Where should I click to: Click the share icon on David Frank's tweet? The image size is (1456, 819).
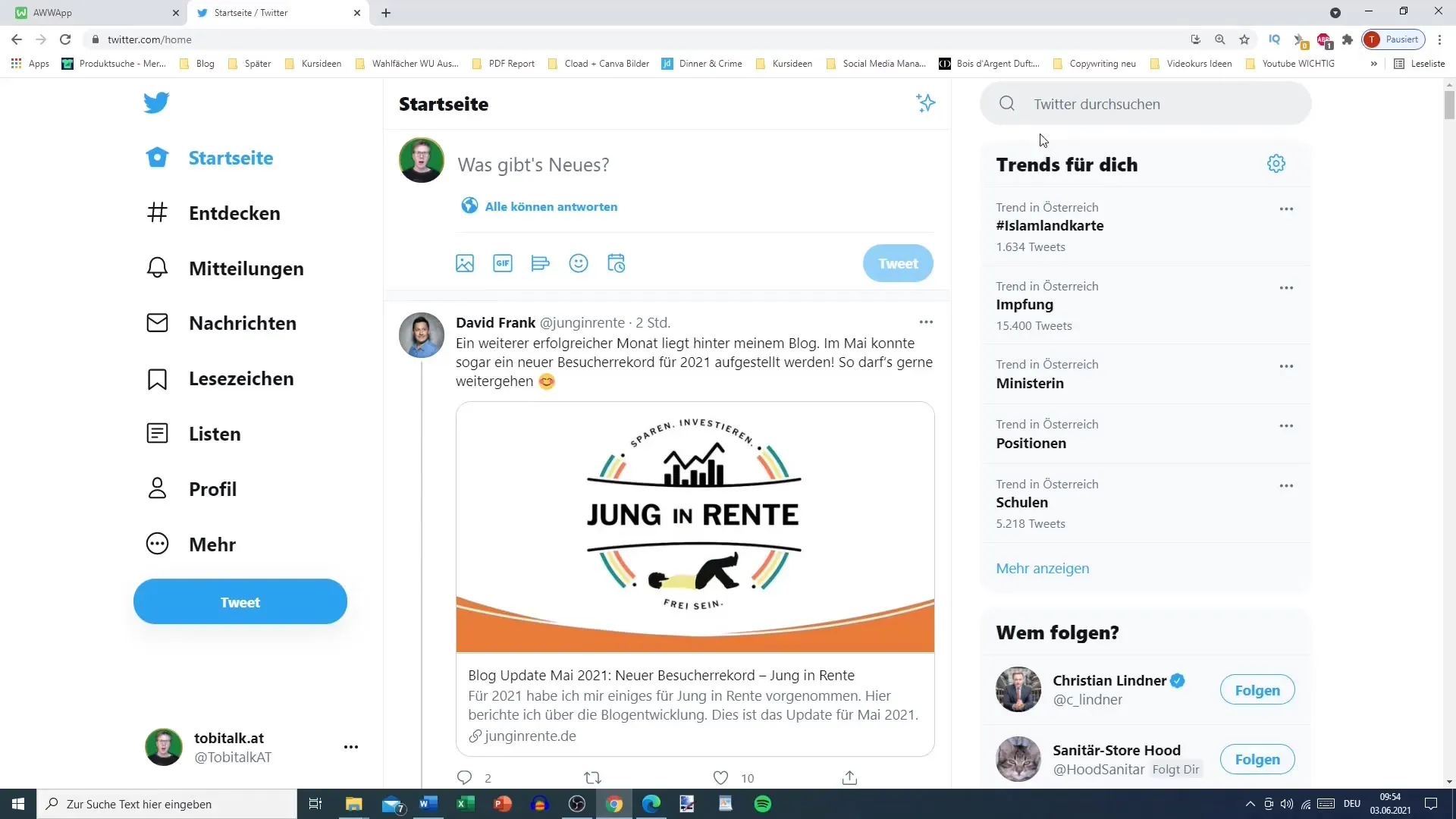[x=850, y=778]
